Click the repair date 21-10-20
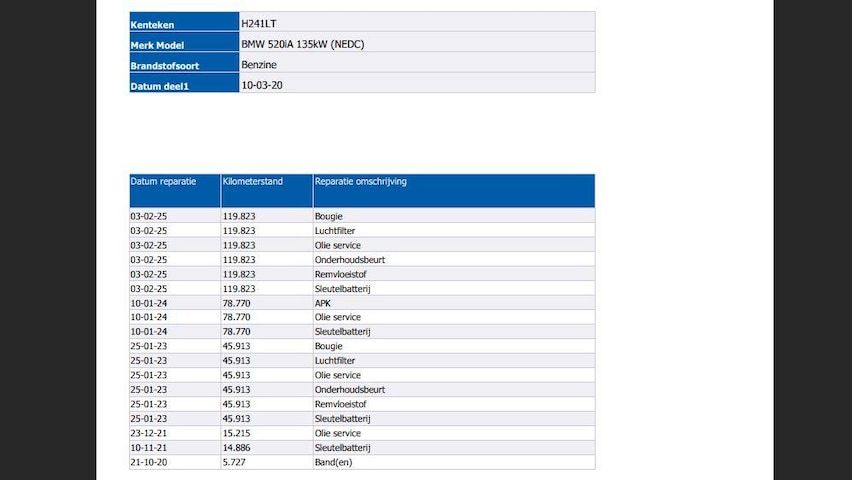The image size is (852, 480). (x=148, y=463)
